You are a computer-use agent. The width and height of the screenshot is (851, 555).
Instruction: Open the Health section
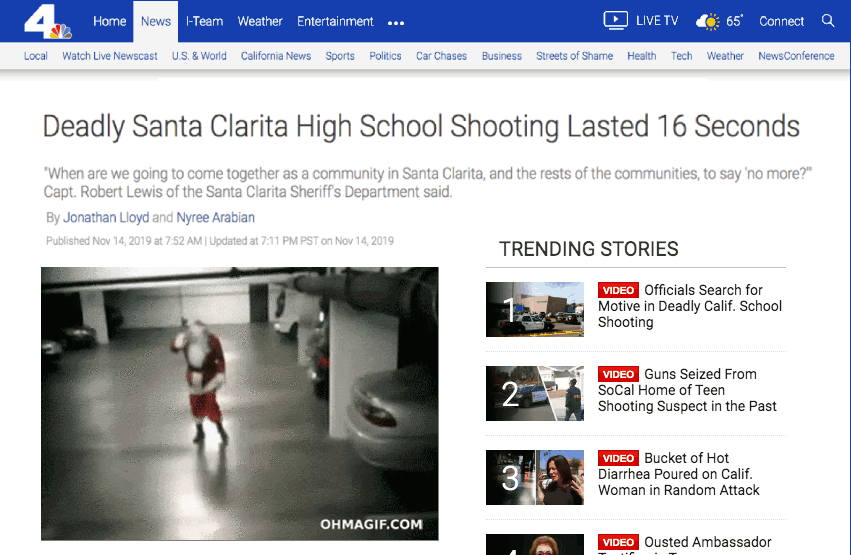tap(642, 56)
